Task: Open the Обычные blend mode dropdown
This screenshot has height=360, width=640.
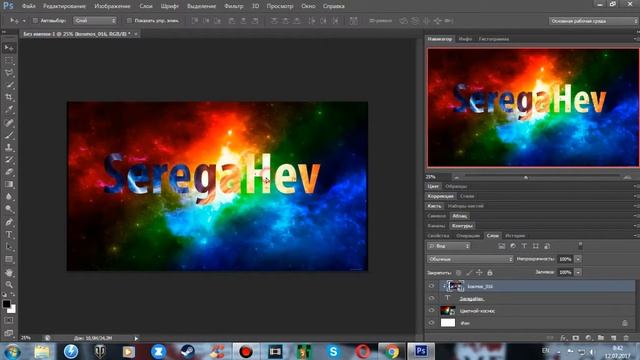Action: [470, 259]
